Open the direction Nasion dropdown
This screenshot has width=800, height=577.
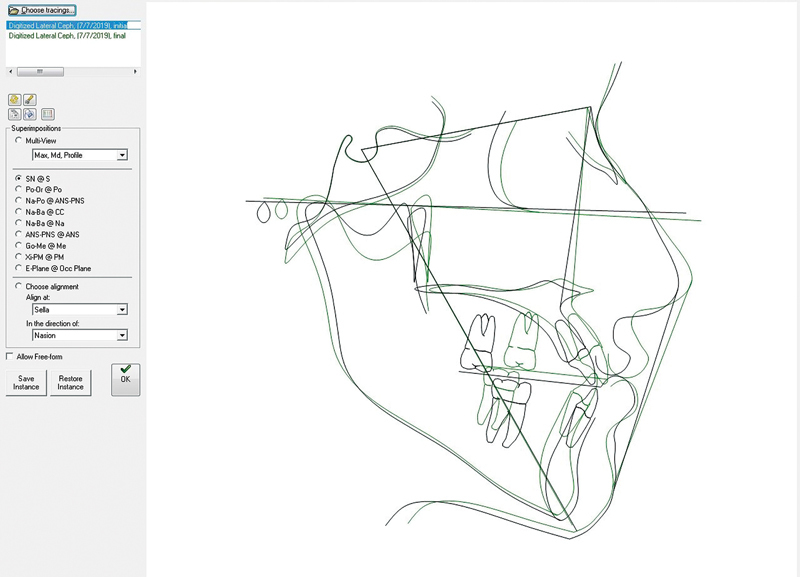(80, 336)
